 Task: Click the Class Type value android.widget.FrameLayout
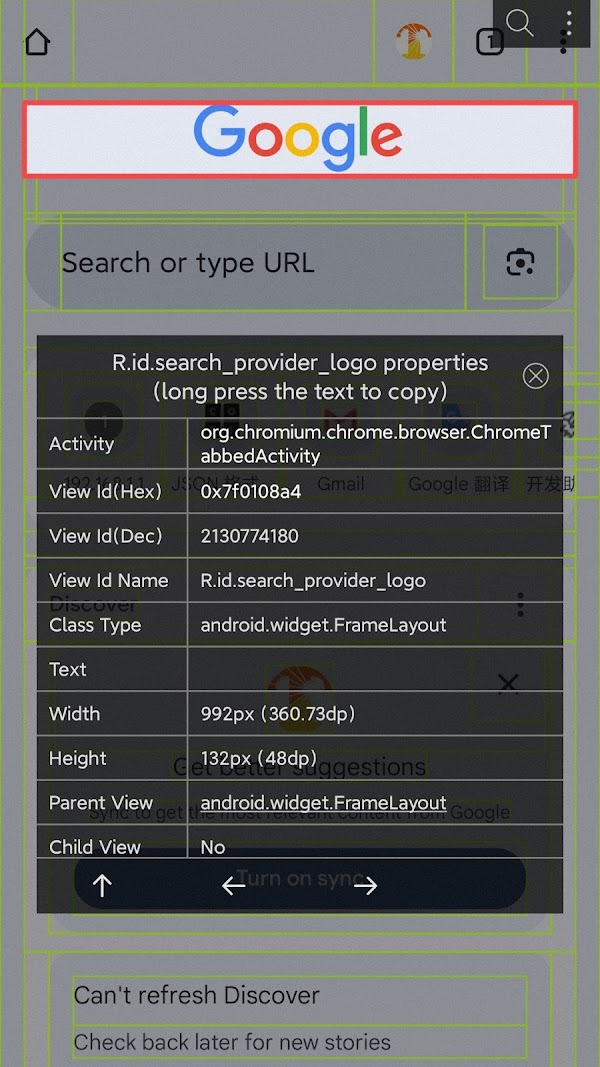(x=323, y=625)
